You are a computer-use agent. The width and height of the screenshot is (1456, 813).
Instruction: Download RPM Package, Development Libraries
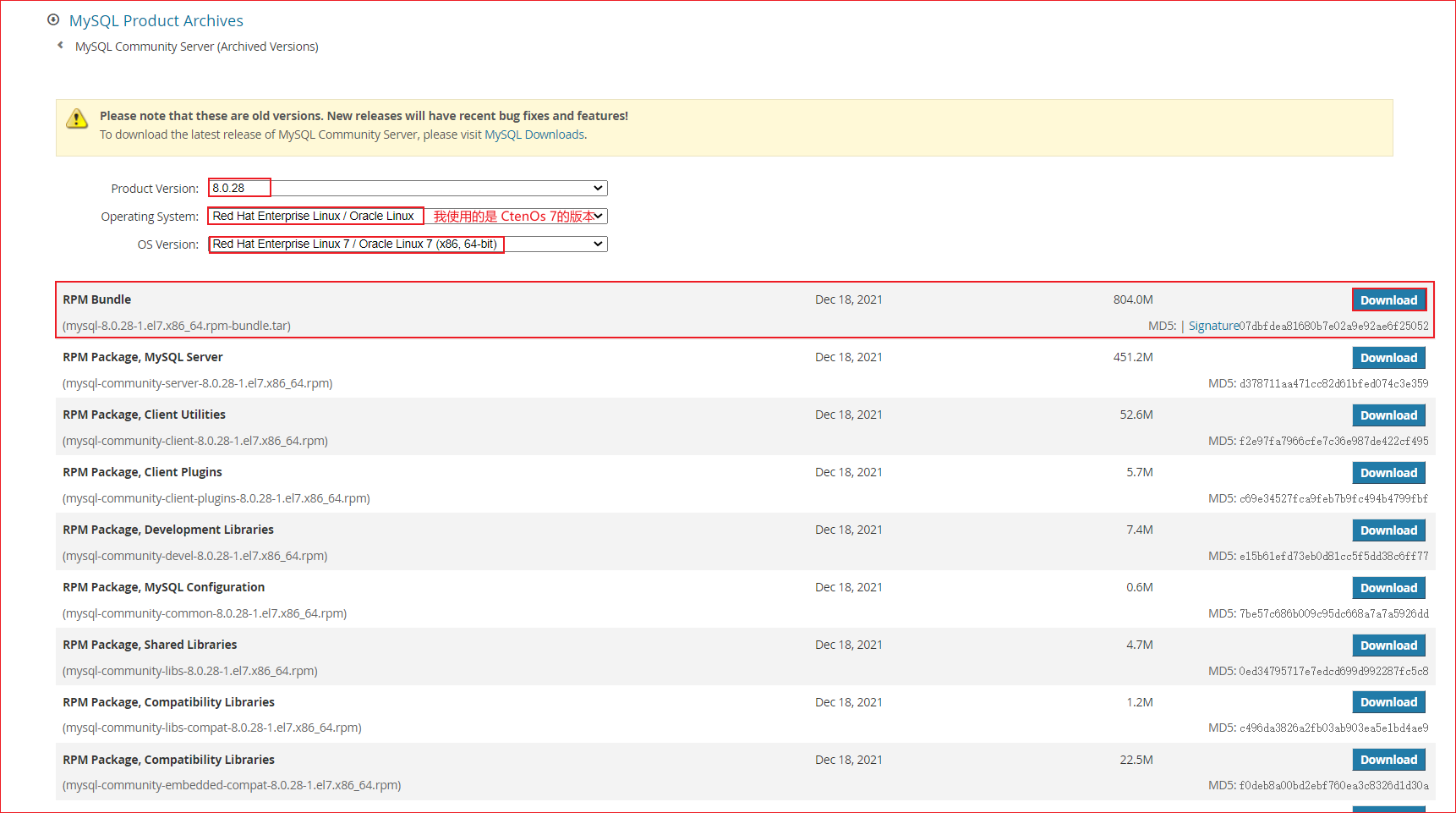click(x=1389, y=530)
